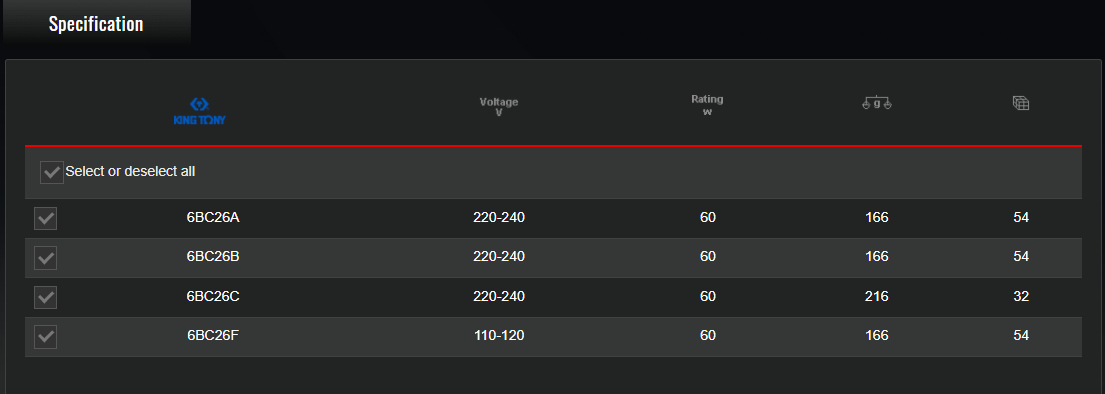The image size is (1105, 394).
Task: Click the King Tony logo icon
Action: (x=199, y=111)
